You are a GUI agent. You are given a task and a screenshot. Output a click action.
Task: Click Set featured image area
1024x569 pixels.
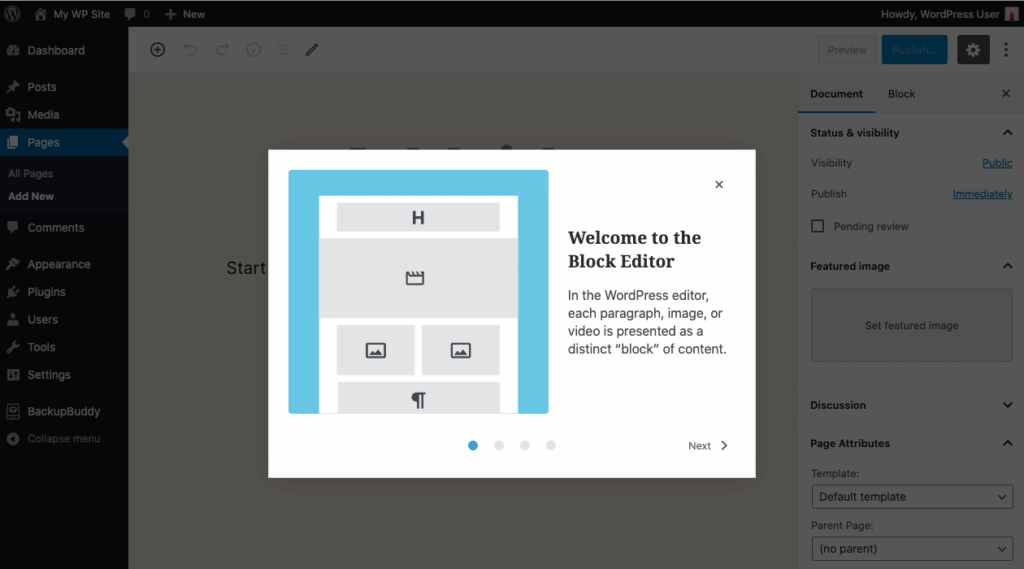pos(912,325)
